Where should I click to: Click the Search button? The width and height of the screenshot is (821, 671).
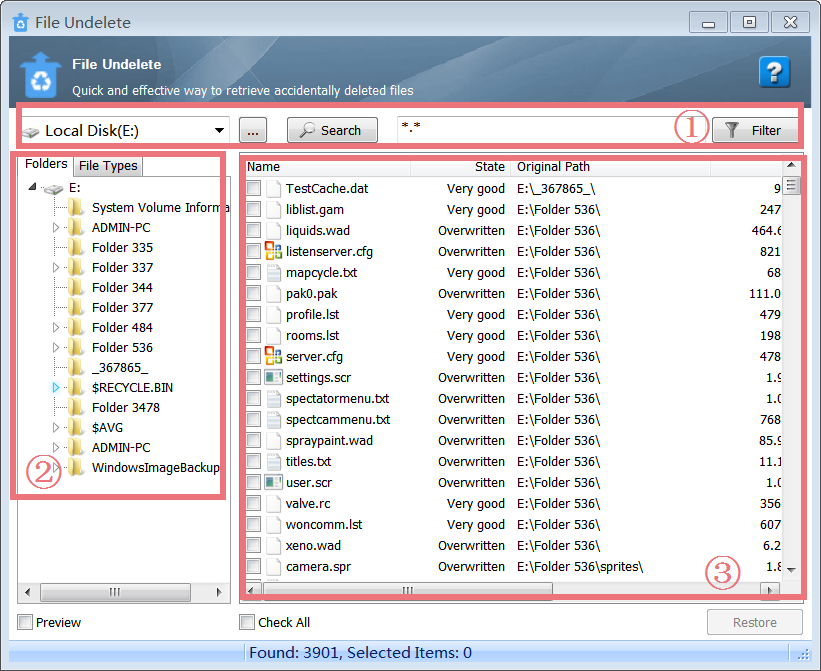point(330,130)
